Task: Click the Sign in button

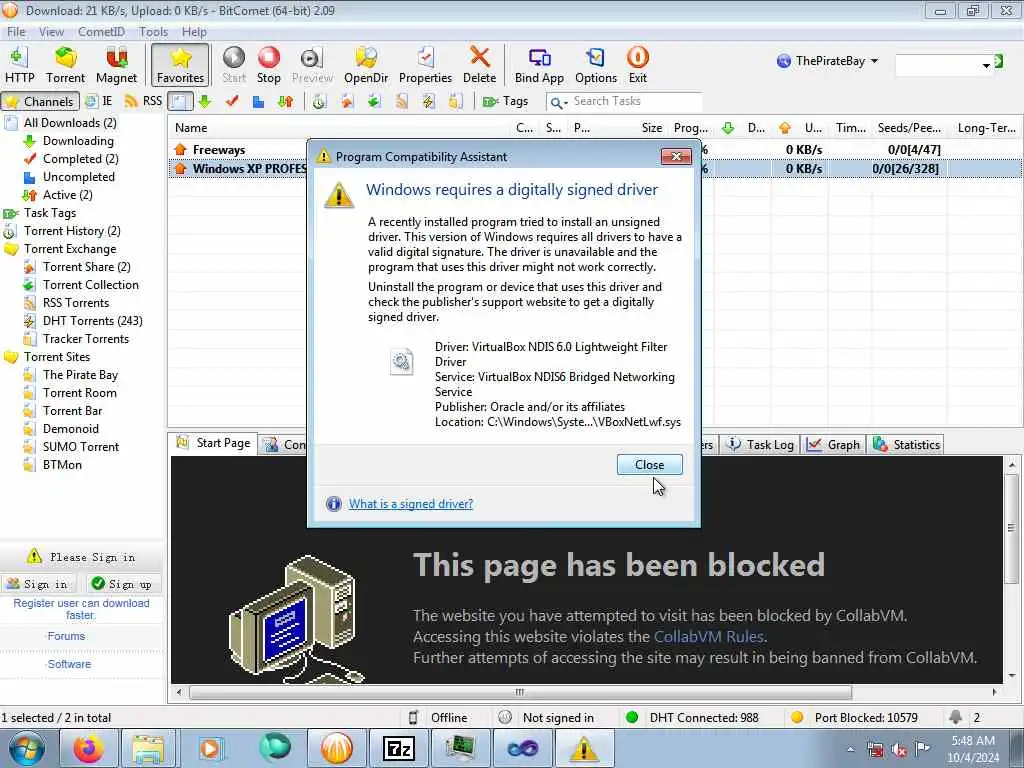Action: [38, 584]
